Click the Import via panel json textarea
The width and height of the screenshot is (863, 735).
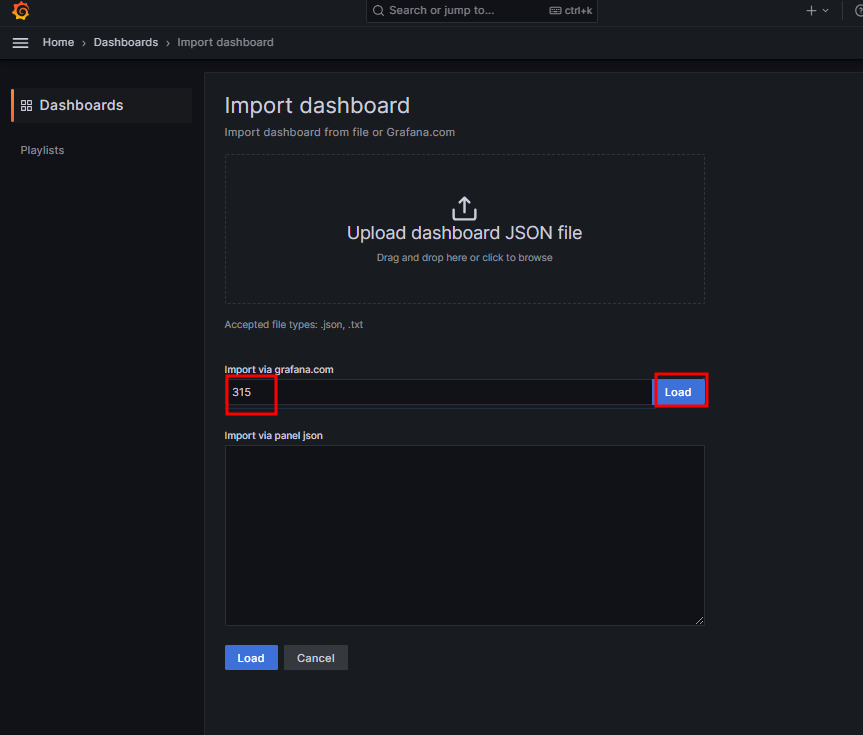tap(465, 535)
